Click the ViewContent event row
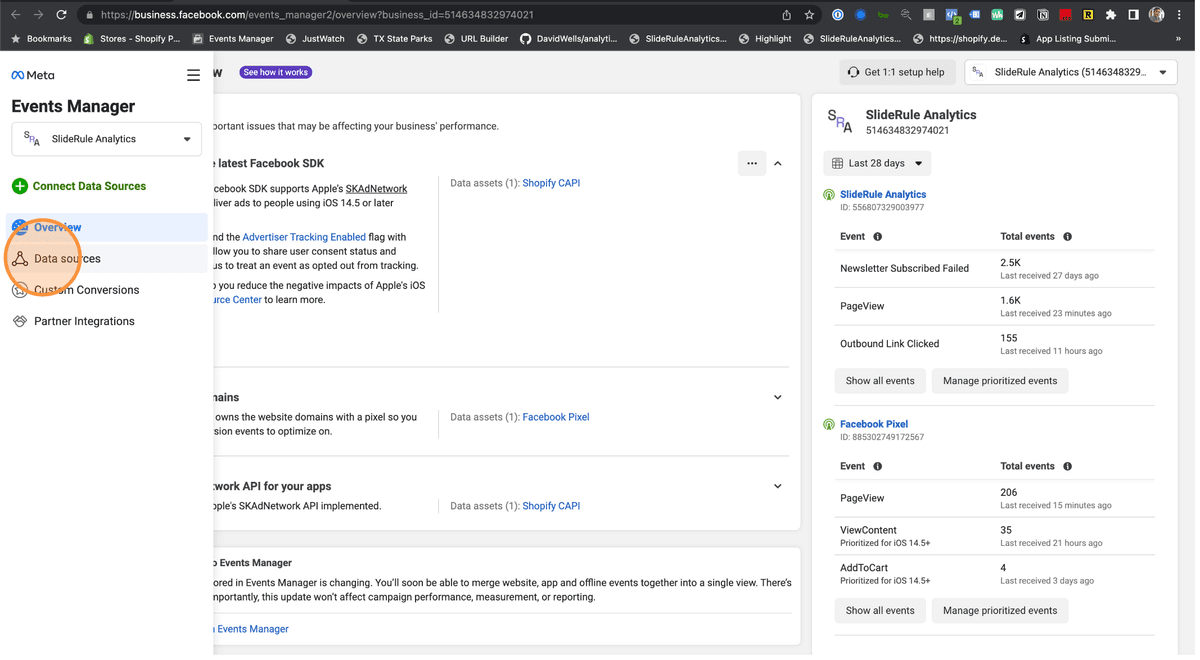1200x660 pixels. (x=995, y=536)
